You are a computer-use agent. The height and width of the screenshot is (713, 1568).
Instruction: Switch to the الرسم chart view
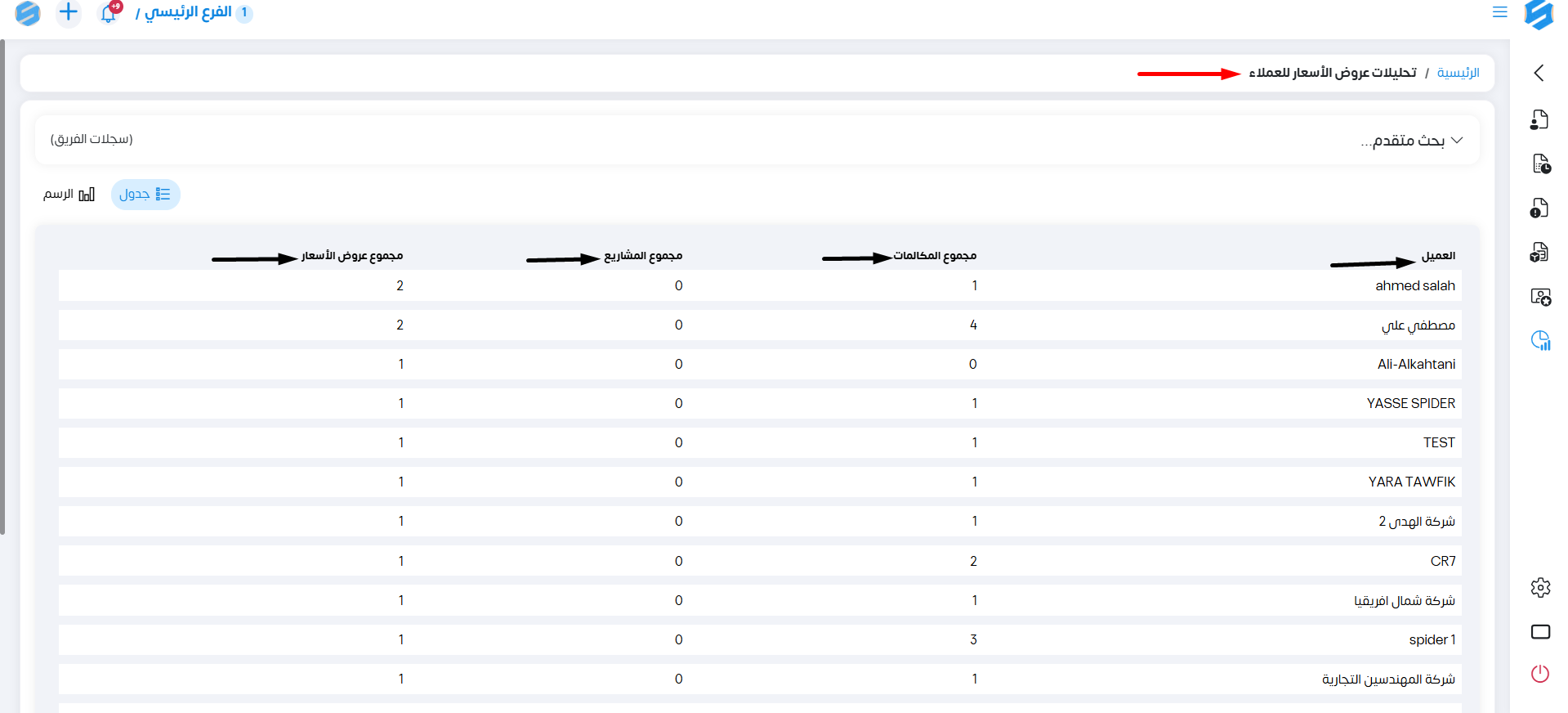(69, 195)
